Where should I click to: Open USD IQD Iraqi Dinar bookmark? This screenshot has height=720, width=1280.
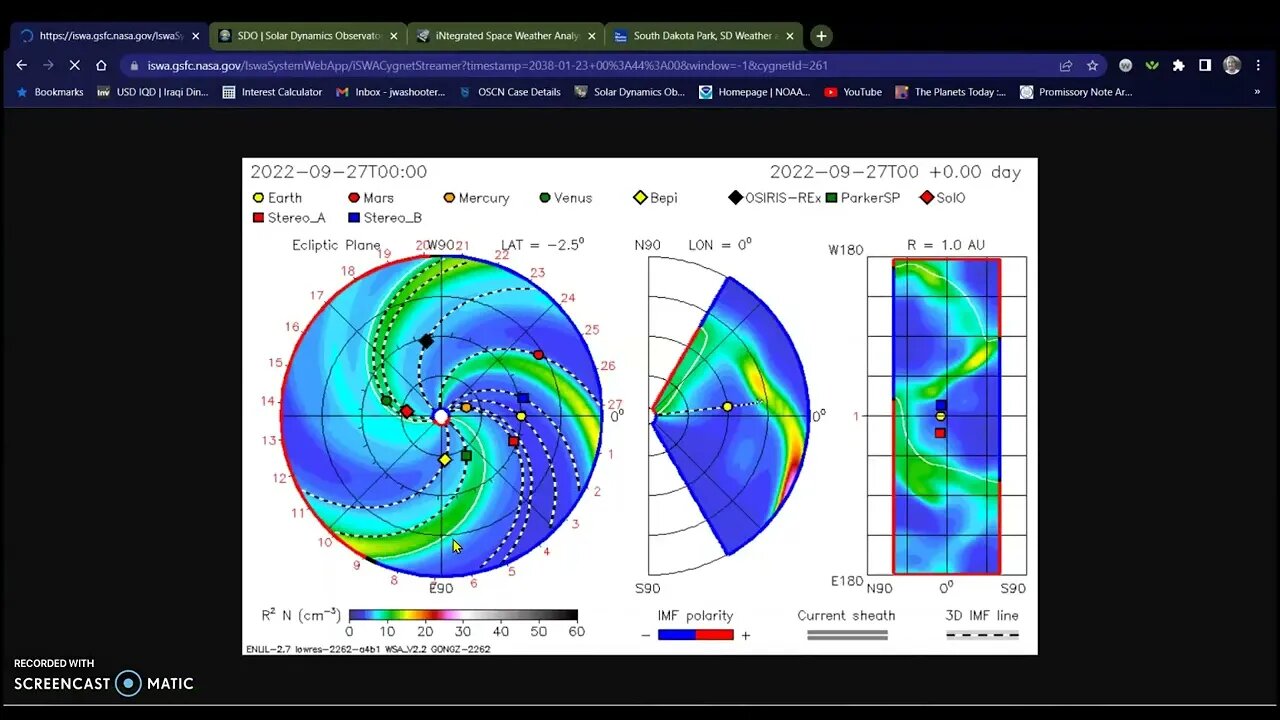tap(153, 92)
